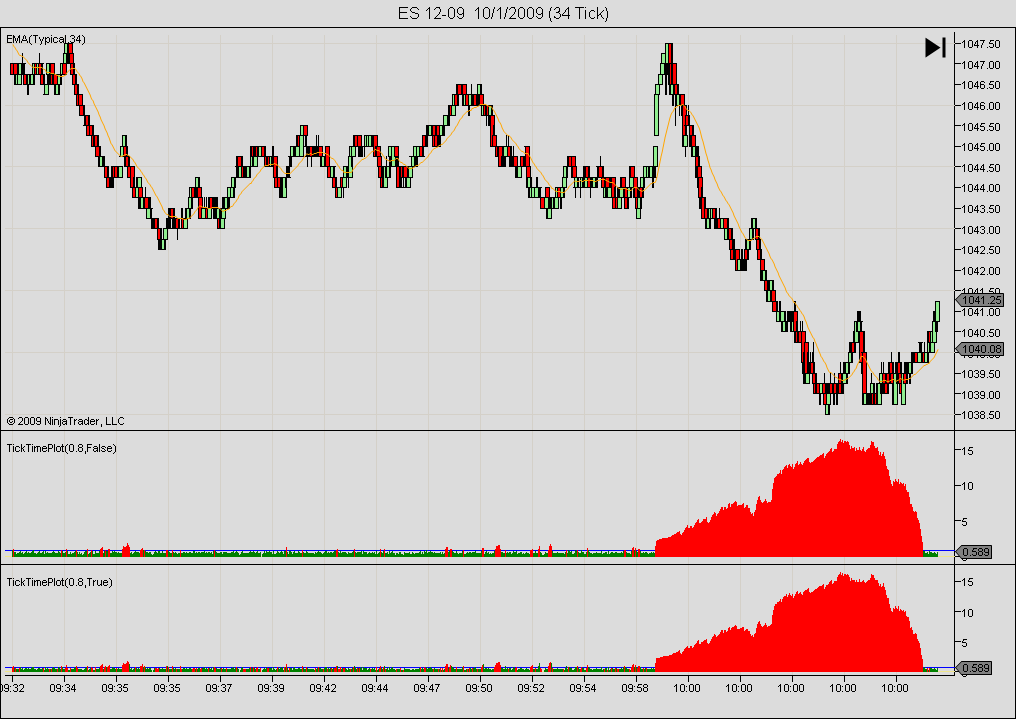Click the 0.589 marker in TickTimePlot(0.8,False) panel
Viewport: 1016px width, 719px height.
pos(975,552)
